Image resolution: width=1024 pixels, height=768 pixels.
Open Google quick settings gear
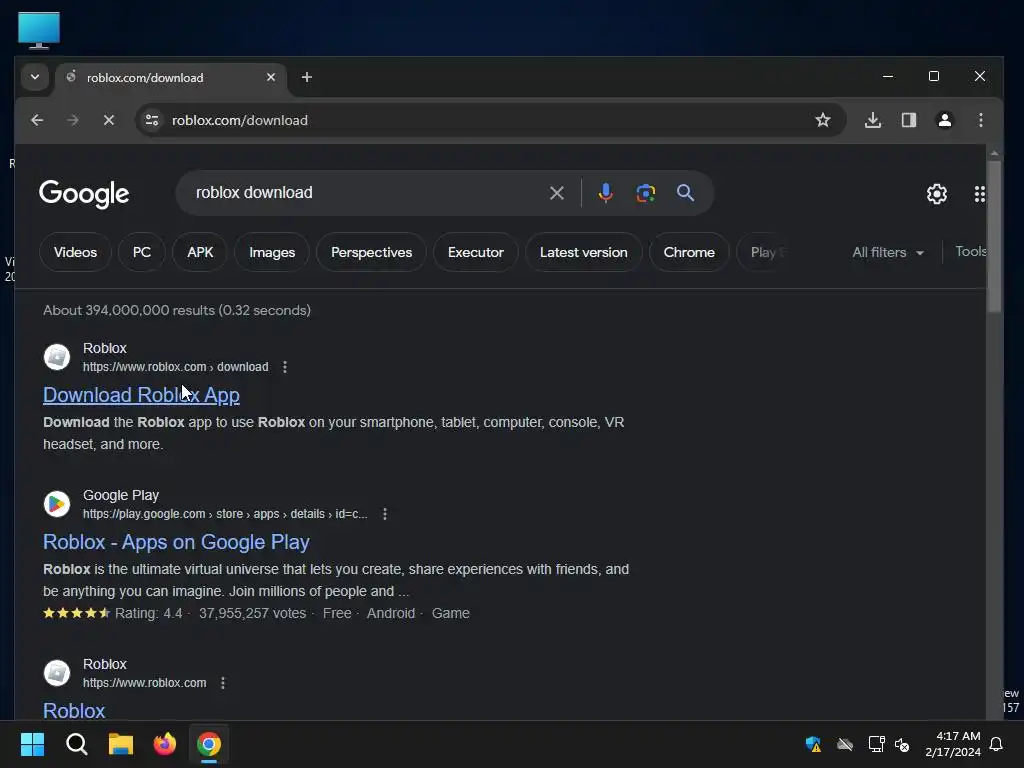point(937,194)
